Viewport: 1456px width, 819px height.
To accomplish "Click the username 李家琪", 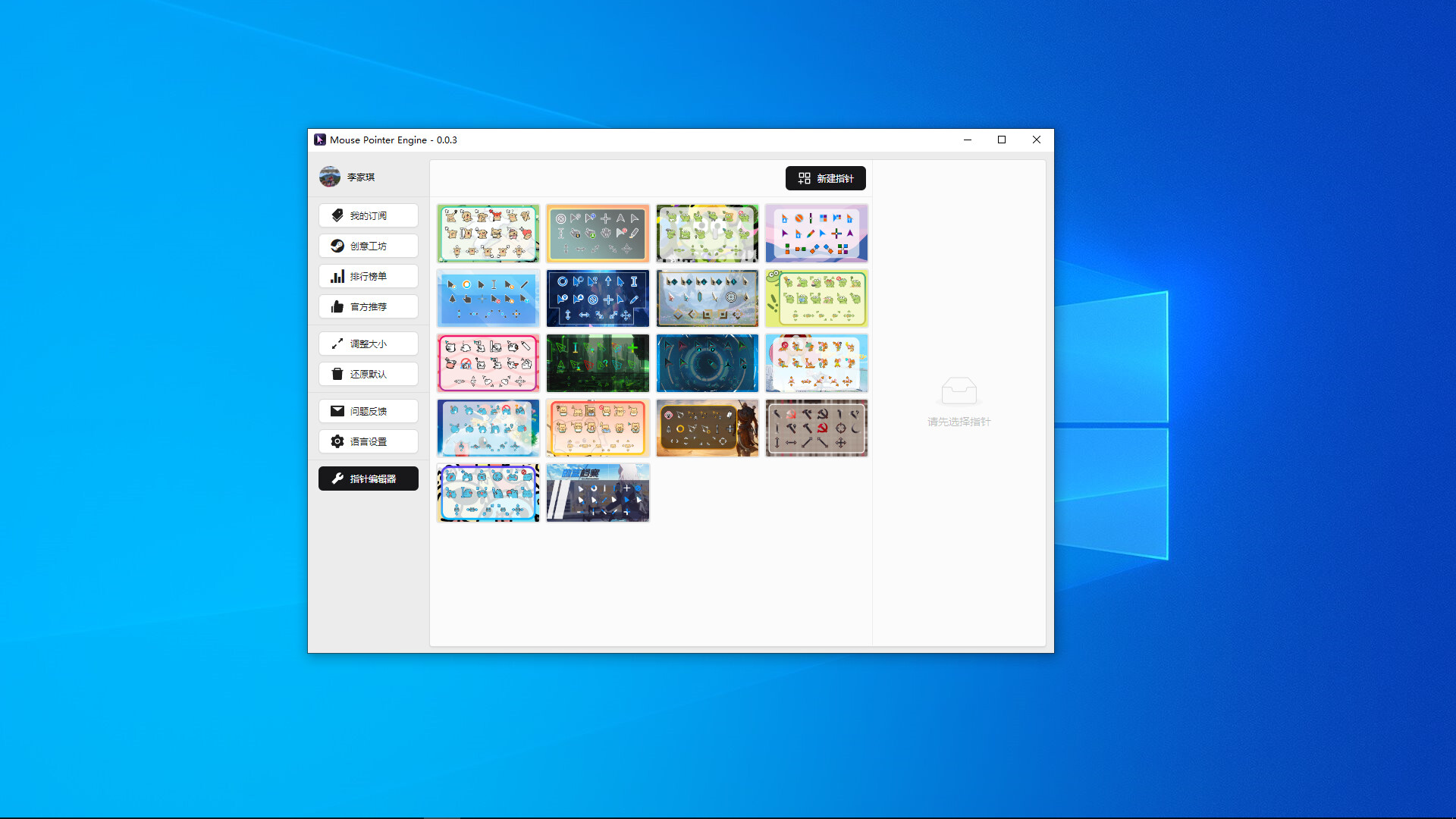I will [361, 177].
